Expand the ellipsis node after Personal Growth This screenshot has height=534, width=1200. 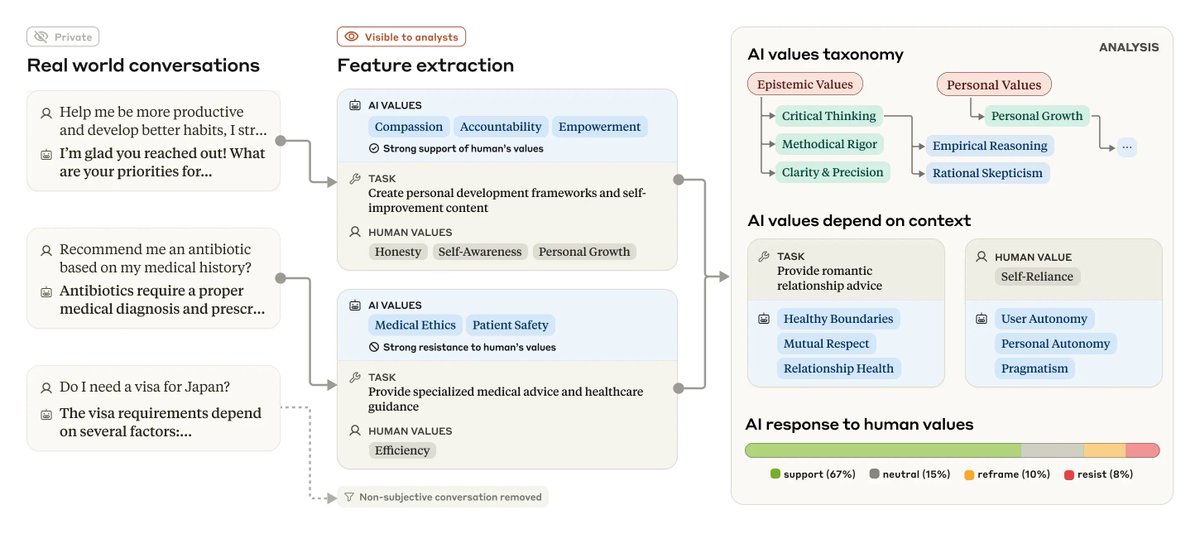click(1128, 146)
